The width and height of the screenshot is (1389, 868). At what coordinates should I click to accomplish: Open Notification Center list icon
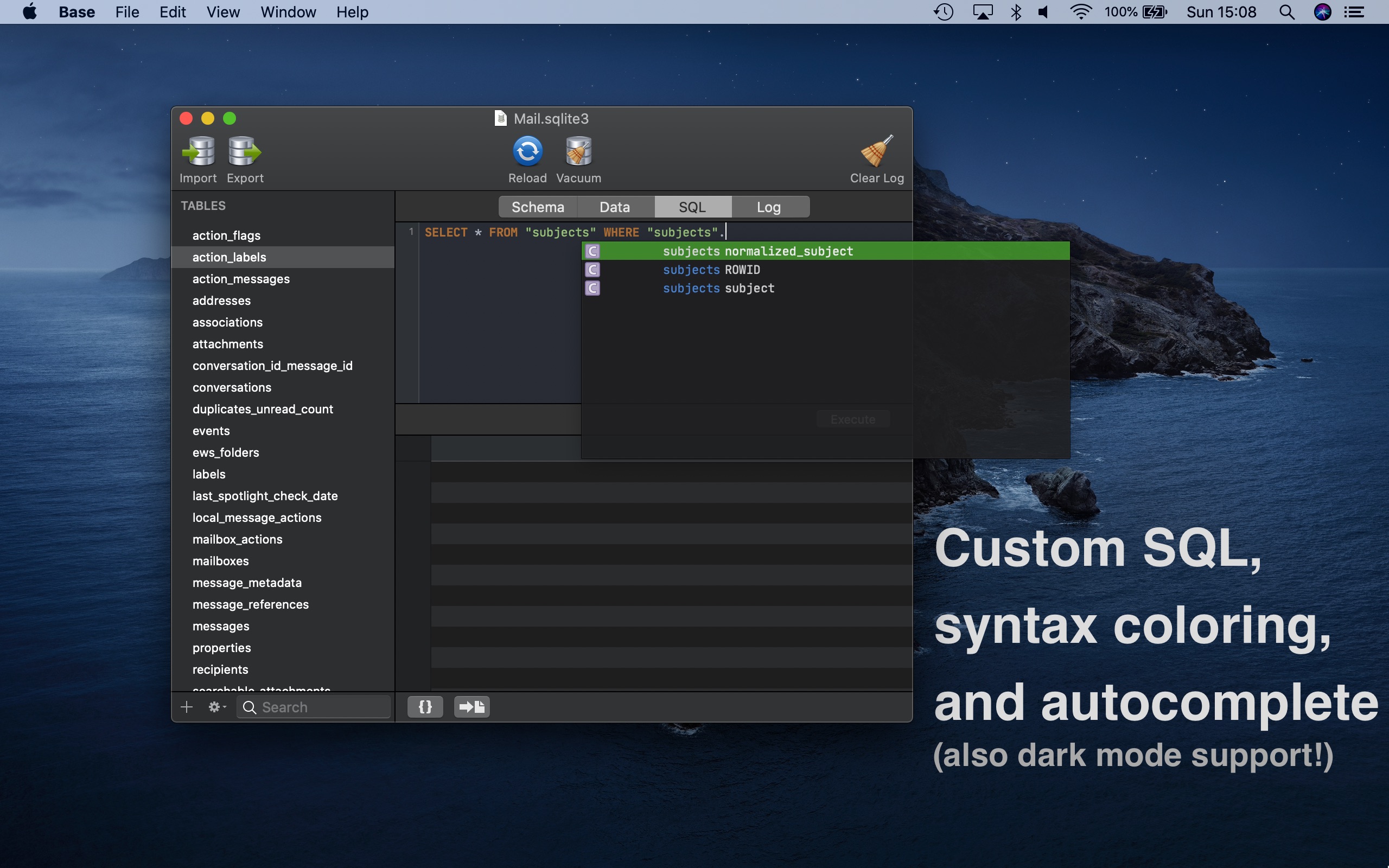pos(1355,11)
